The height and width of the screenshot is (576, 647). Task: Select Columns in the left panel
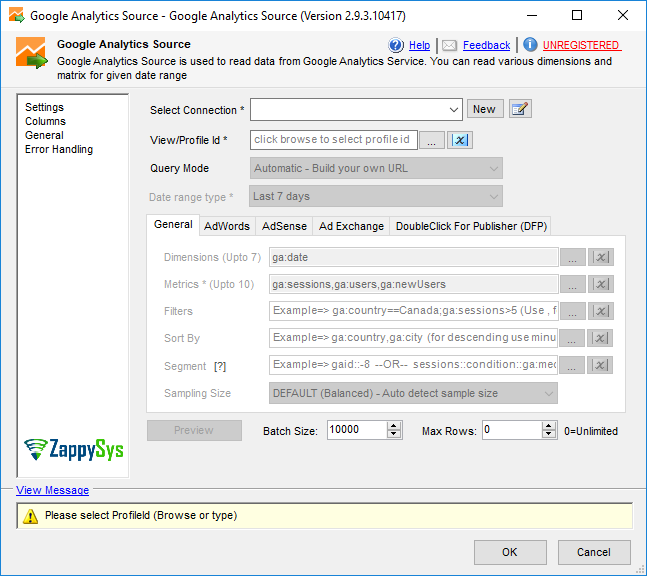45,121
